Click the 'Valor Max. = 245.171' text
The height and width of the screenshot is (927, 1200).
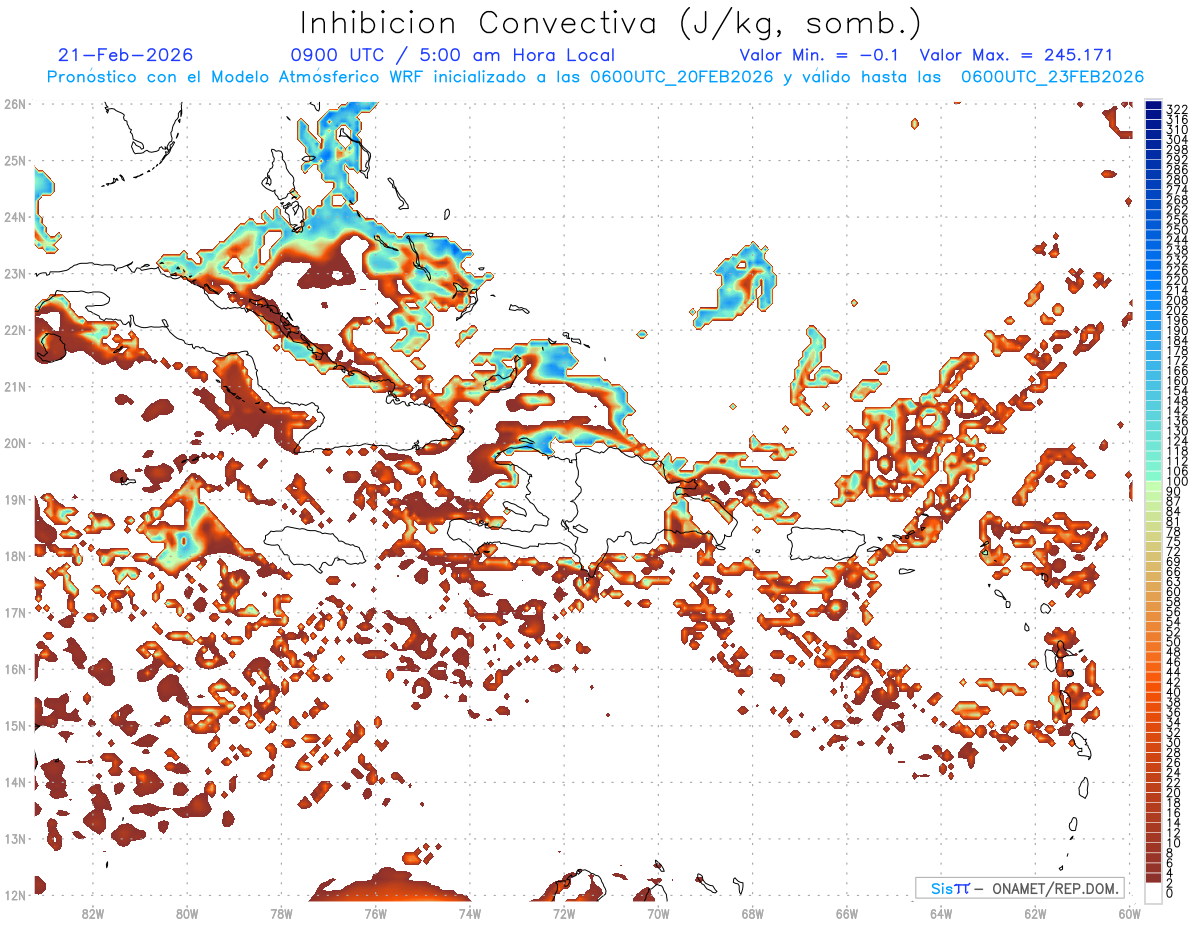(x=1016, y=55)
